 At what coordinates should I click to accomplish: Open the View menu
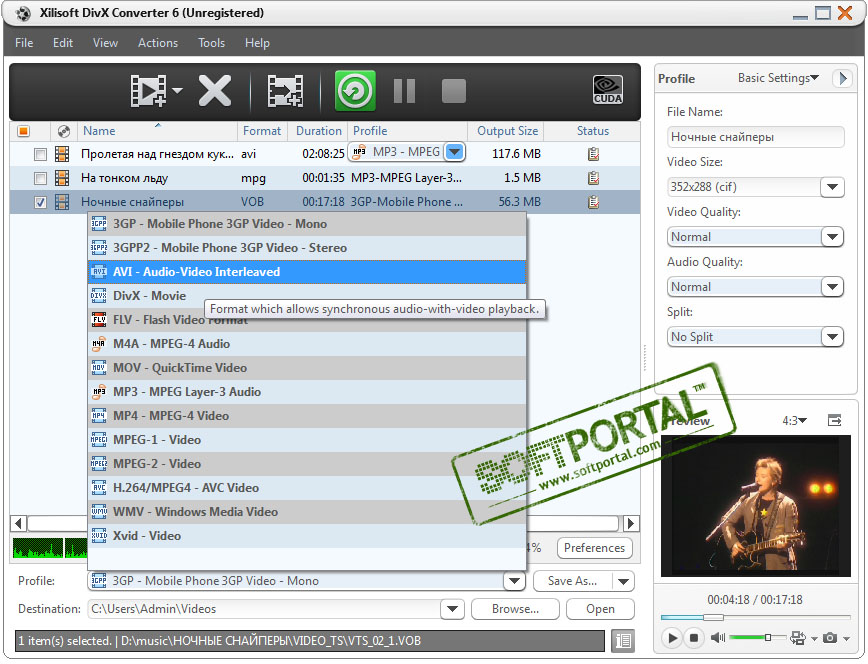coord(105,43)
